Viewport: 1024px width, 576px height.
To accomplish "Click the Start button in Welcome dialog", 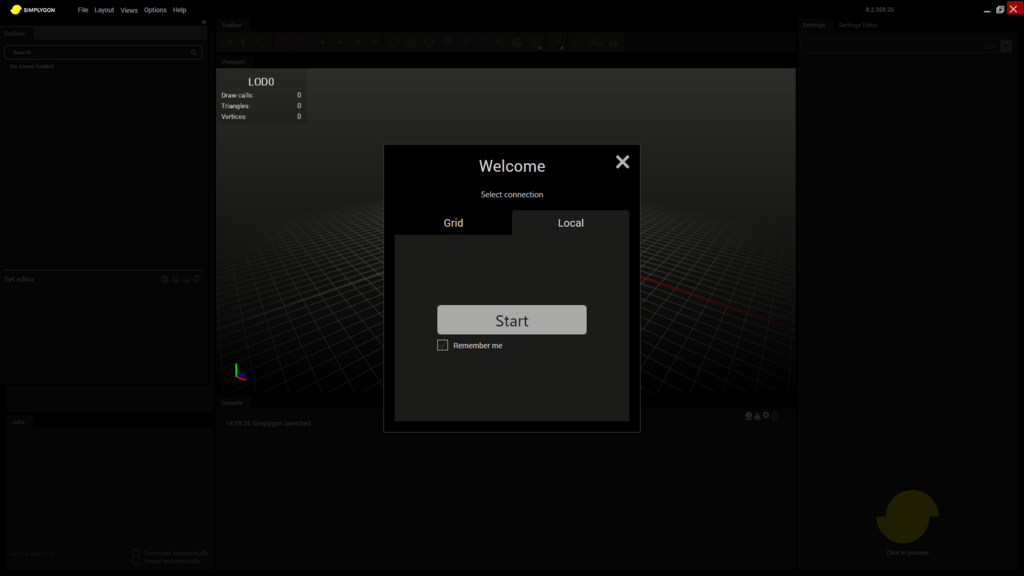I will tap(511, 320).
